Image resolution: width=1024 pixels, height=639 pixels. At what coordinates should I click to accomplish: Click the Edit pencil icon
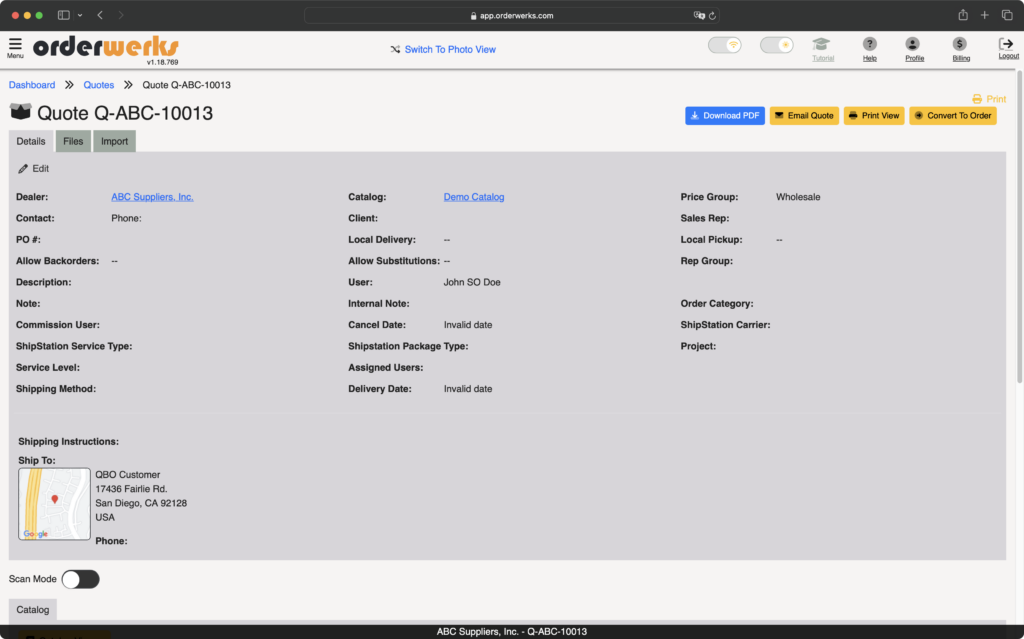click(x=23, y=169)
